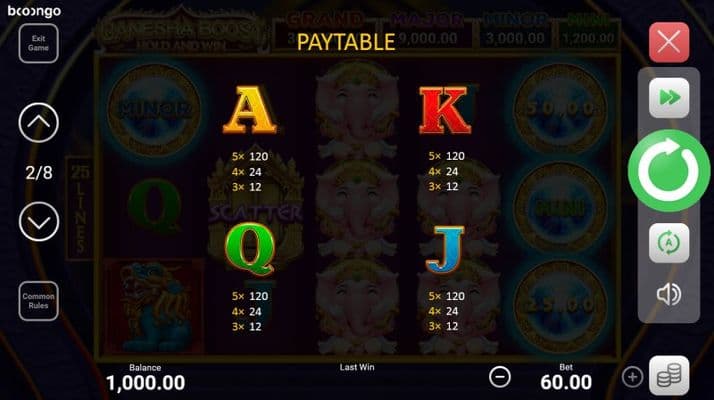Viewport: 714px width, 400px height.
Task: Click the Bet amount 60.00
Action: 566,382
